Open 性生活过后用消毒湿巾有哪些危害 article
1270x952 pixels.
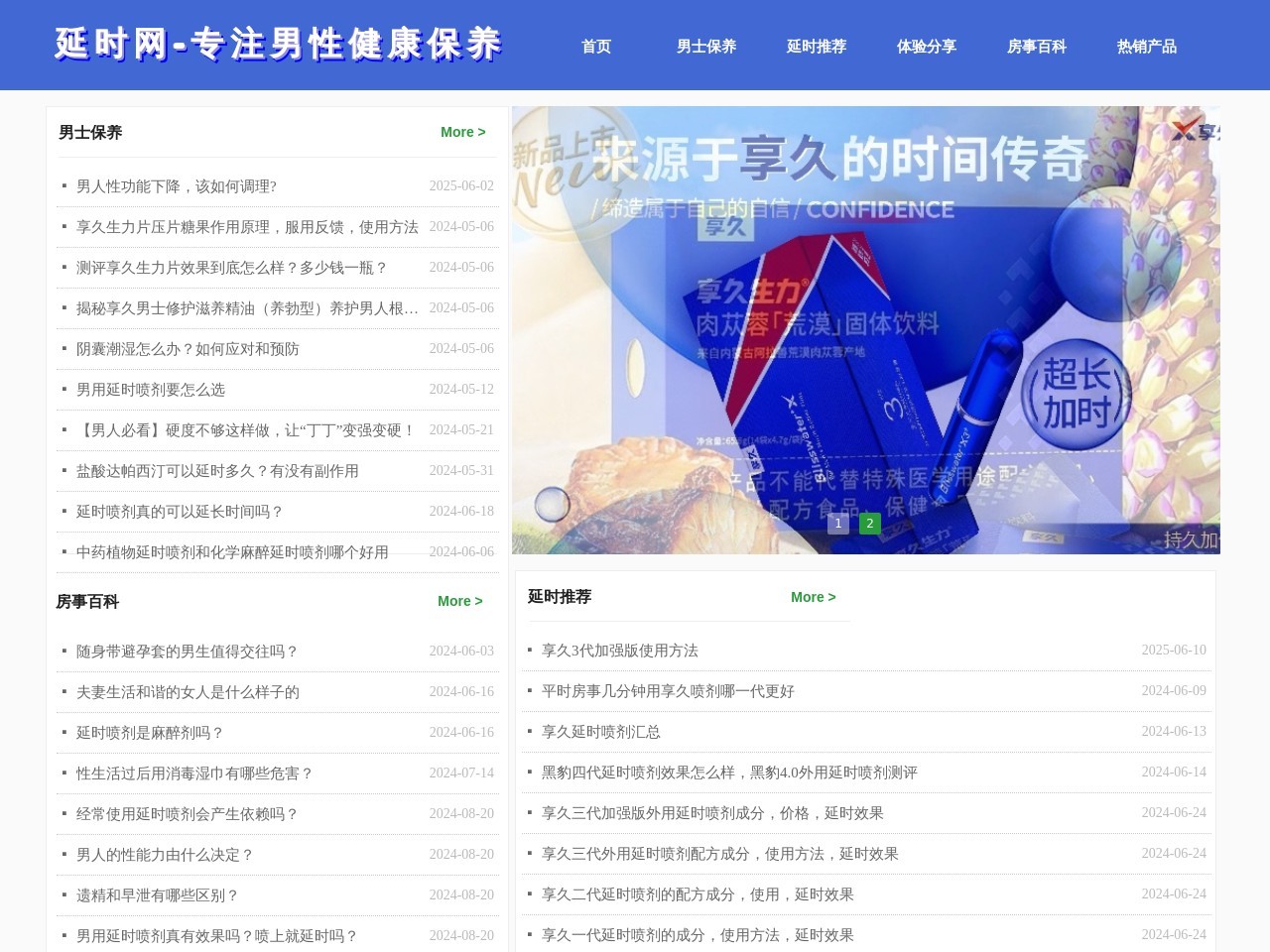pyautogui.click(x=194, y=773)
